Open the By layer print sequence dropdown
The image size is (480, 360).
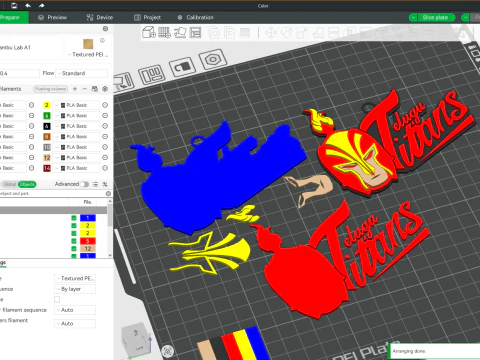click(x=75, y=289)
